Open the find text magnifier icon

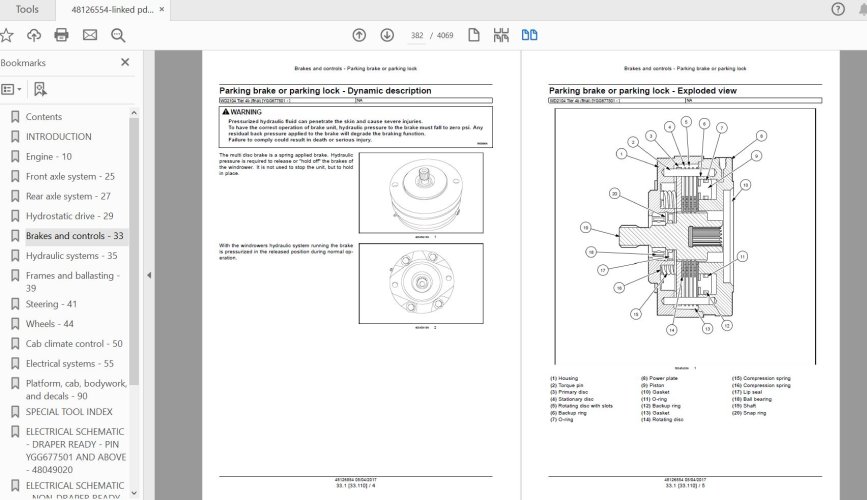tap(118, 35)
